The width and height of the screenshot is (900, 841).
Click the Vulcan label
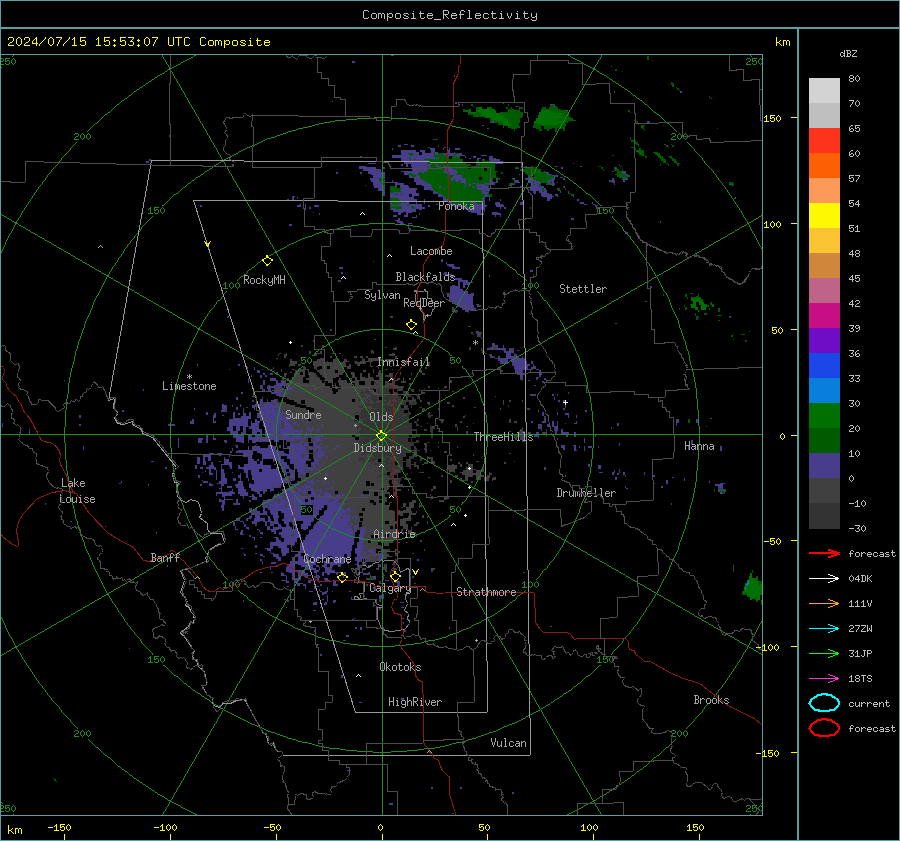pyautogui.click(x=509, y=743)
